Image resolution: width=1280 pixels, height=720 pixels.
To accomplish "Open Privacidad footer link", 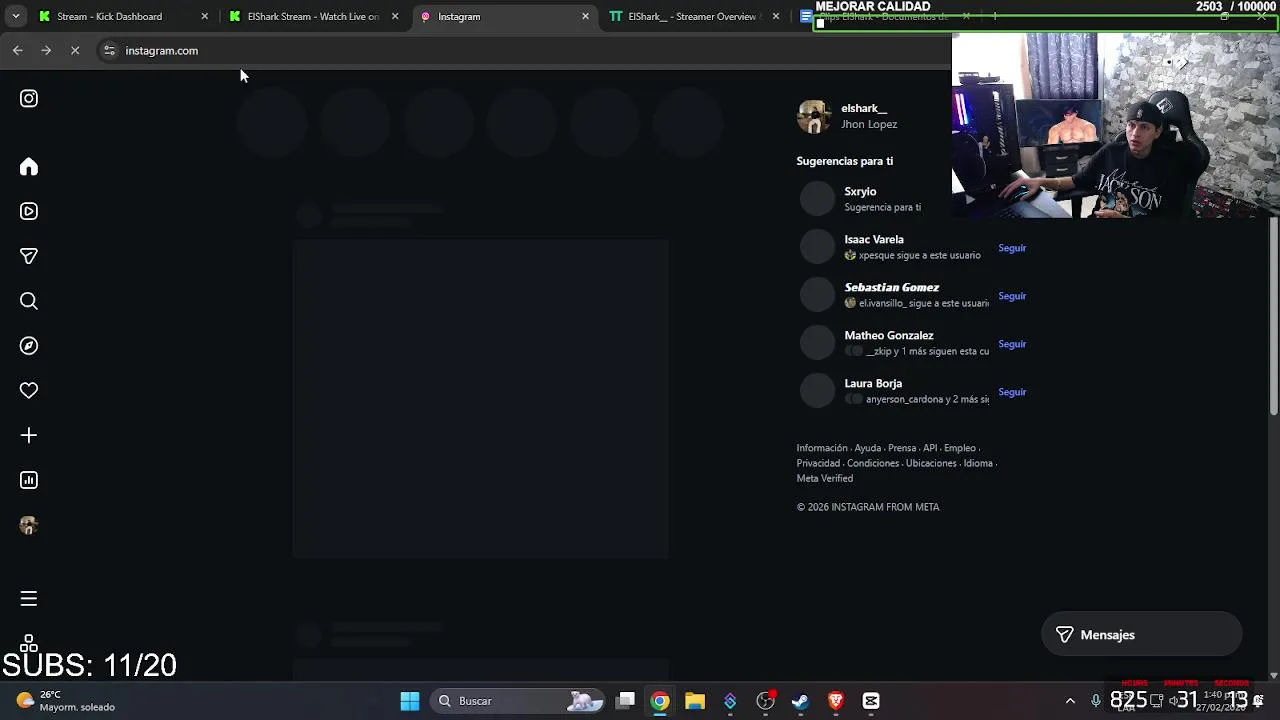I will coord(818,463).
